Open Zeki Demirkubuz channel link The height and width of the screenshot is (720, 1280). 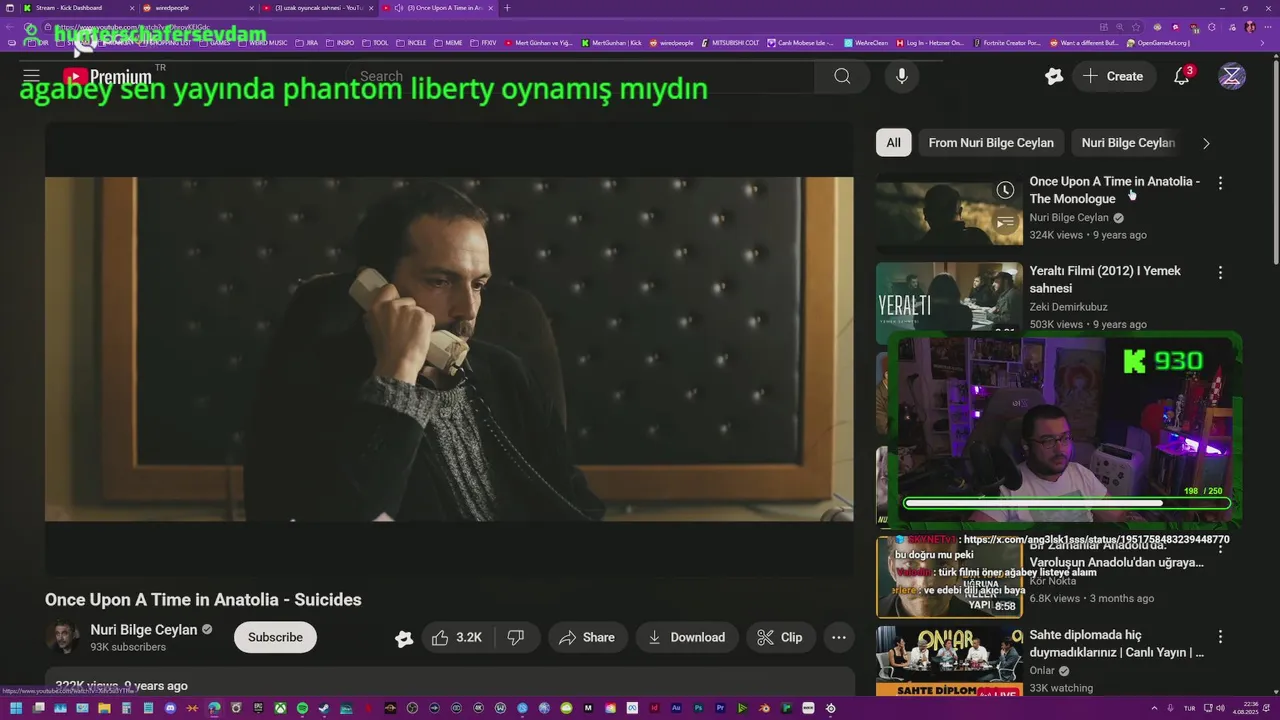(1068, 307)
